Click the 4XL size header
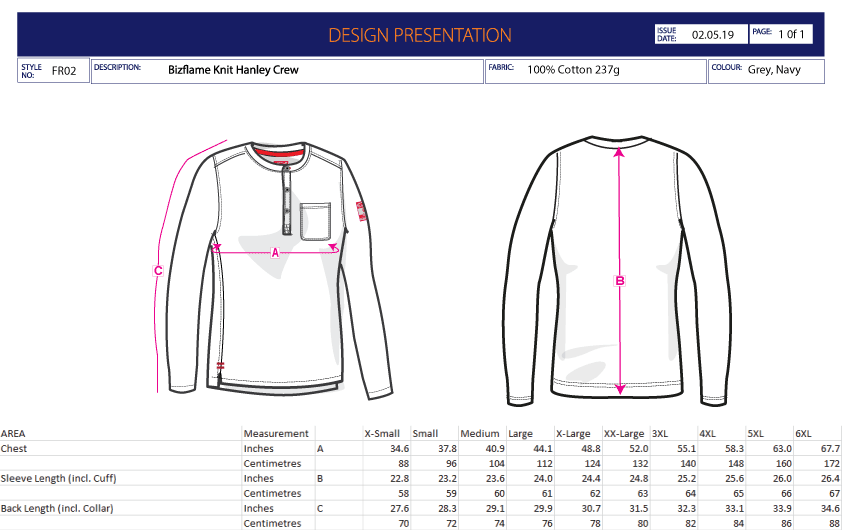 pyautogui.click(x=708, y=433)
